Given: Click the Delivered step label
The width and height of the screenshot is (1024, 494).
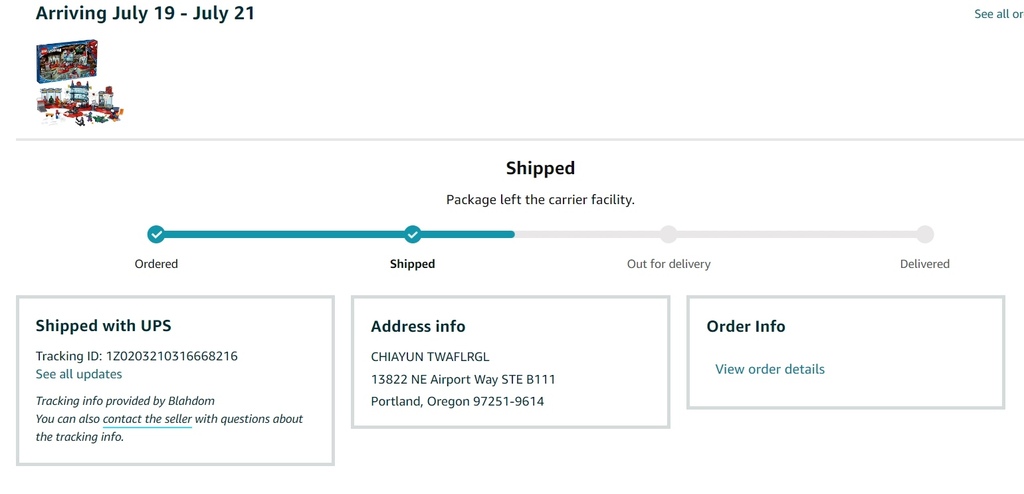Looking at the screenshot, I should [x=925, y=264].
